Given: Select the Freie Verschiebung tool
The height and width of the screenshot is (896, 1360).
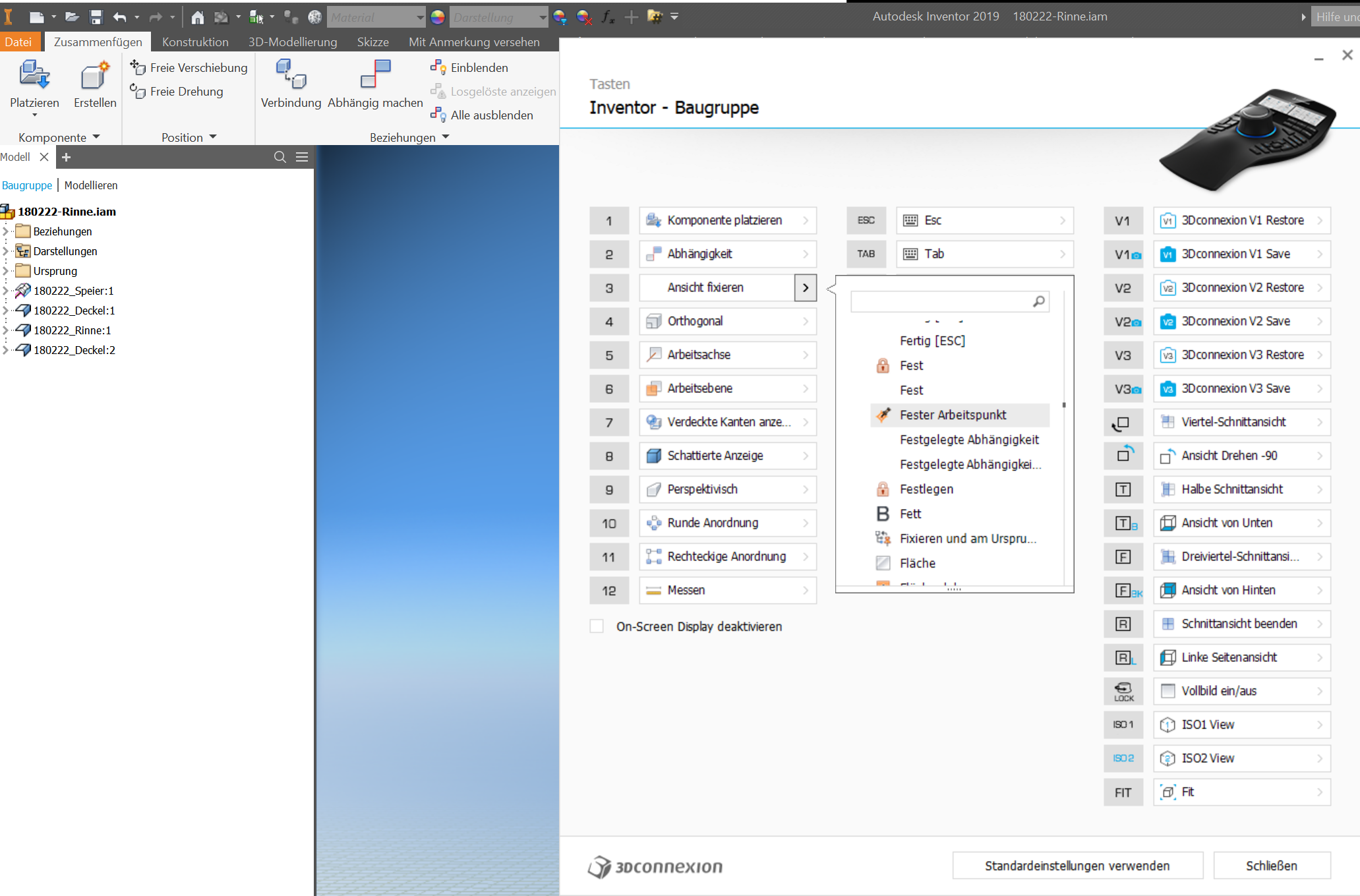Looking at the screenshot, I should coord(189,67).
